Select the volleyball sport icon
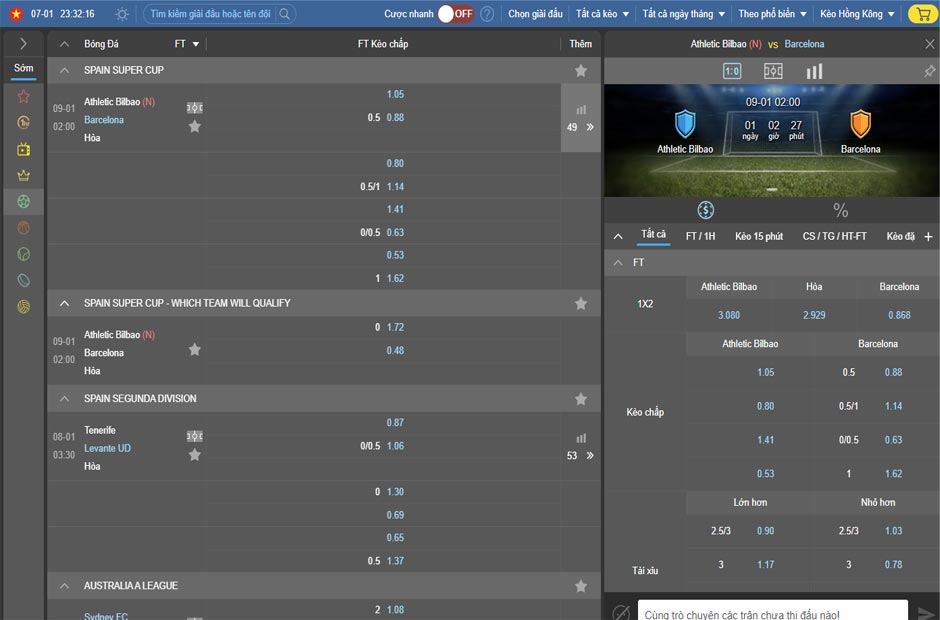The height and width of the screenshot is (620, 940). [x=23, y=307]
